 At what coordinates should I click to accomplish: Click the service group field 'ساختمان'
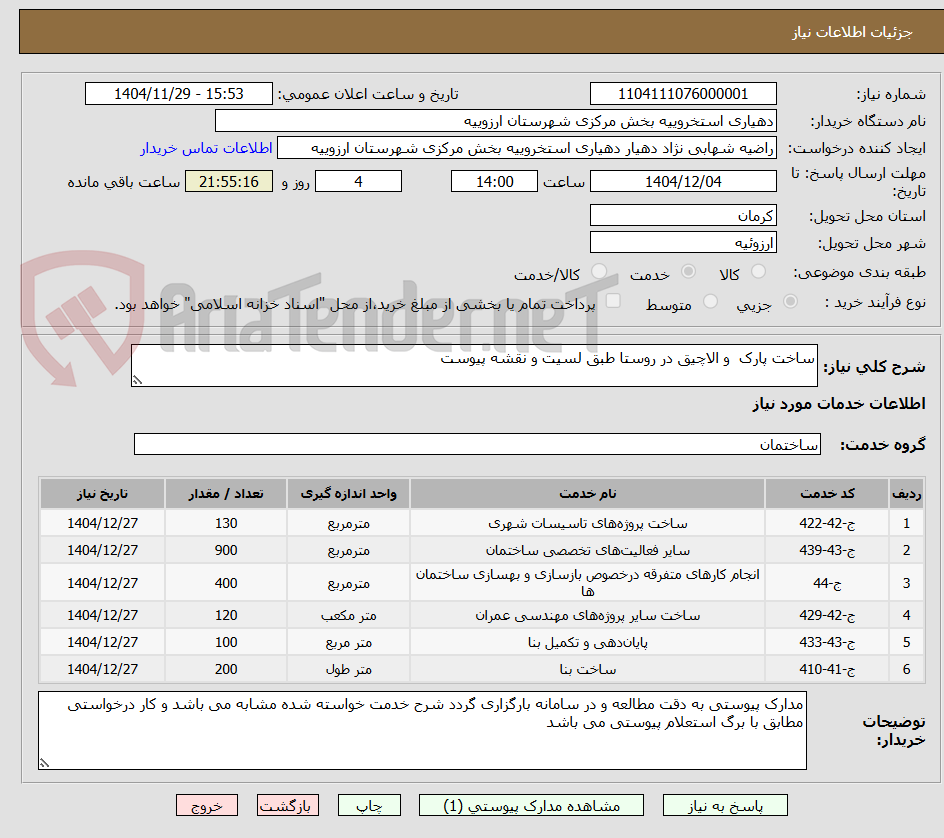(477, 444)
